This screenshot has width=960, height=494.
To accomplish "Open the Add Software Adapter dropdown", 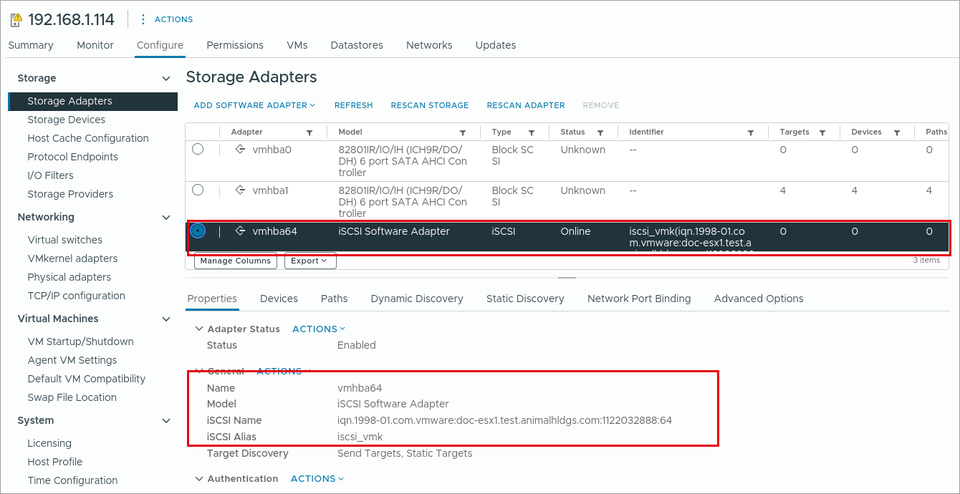I will 255,105.
